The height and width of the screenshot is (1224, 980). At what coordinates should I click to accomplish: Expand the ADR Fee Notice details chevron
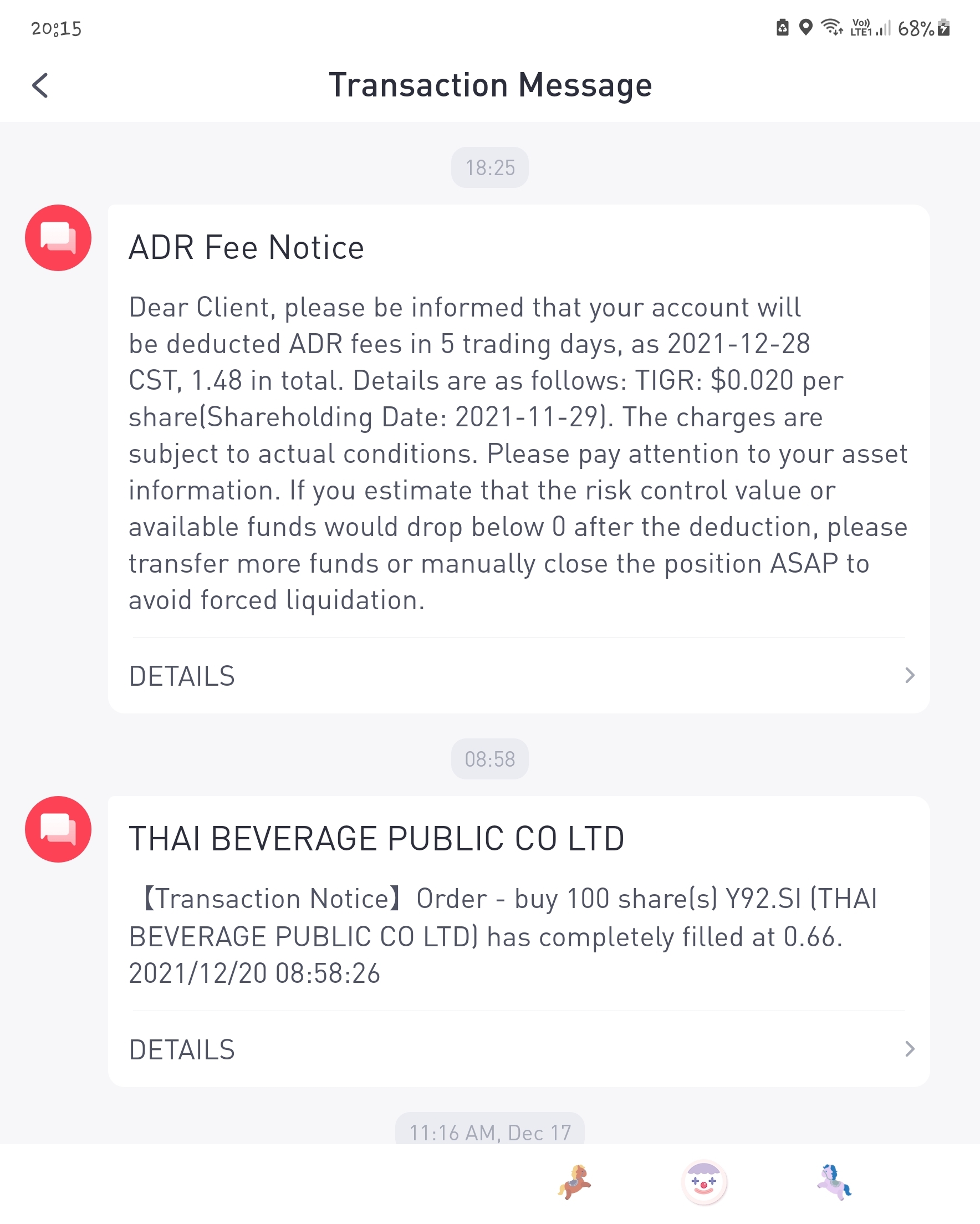coord(910,675)
